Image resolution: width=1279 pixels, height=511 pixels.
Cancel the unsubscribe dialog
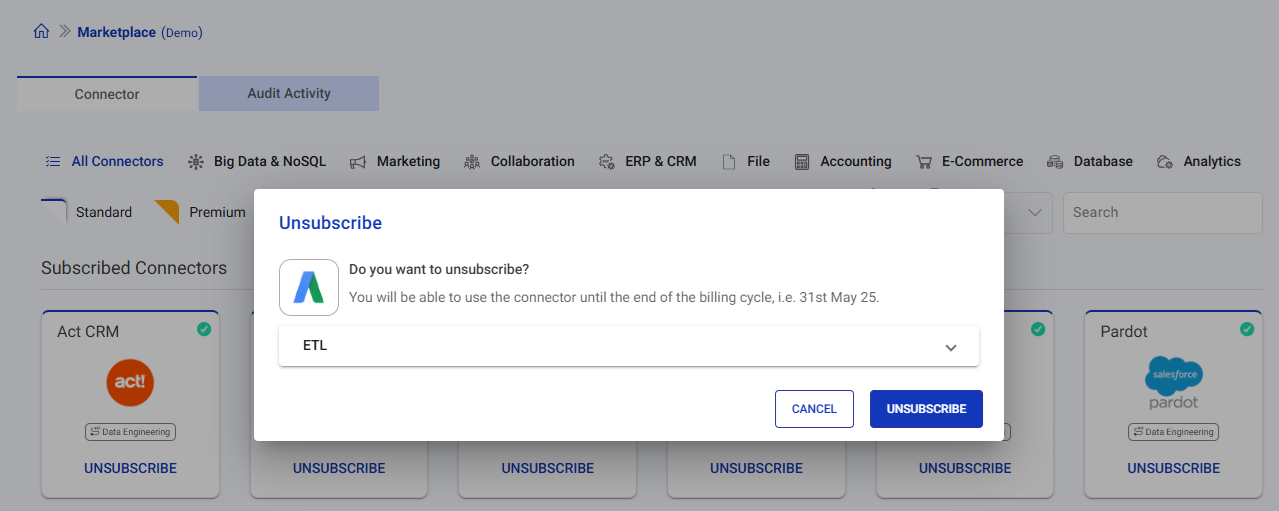(814, 409)
